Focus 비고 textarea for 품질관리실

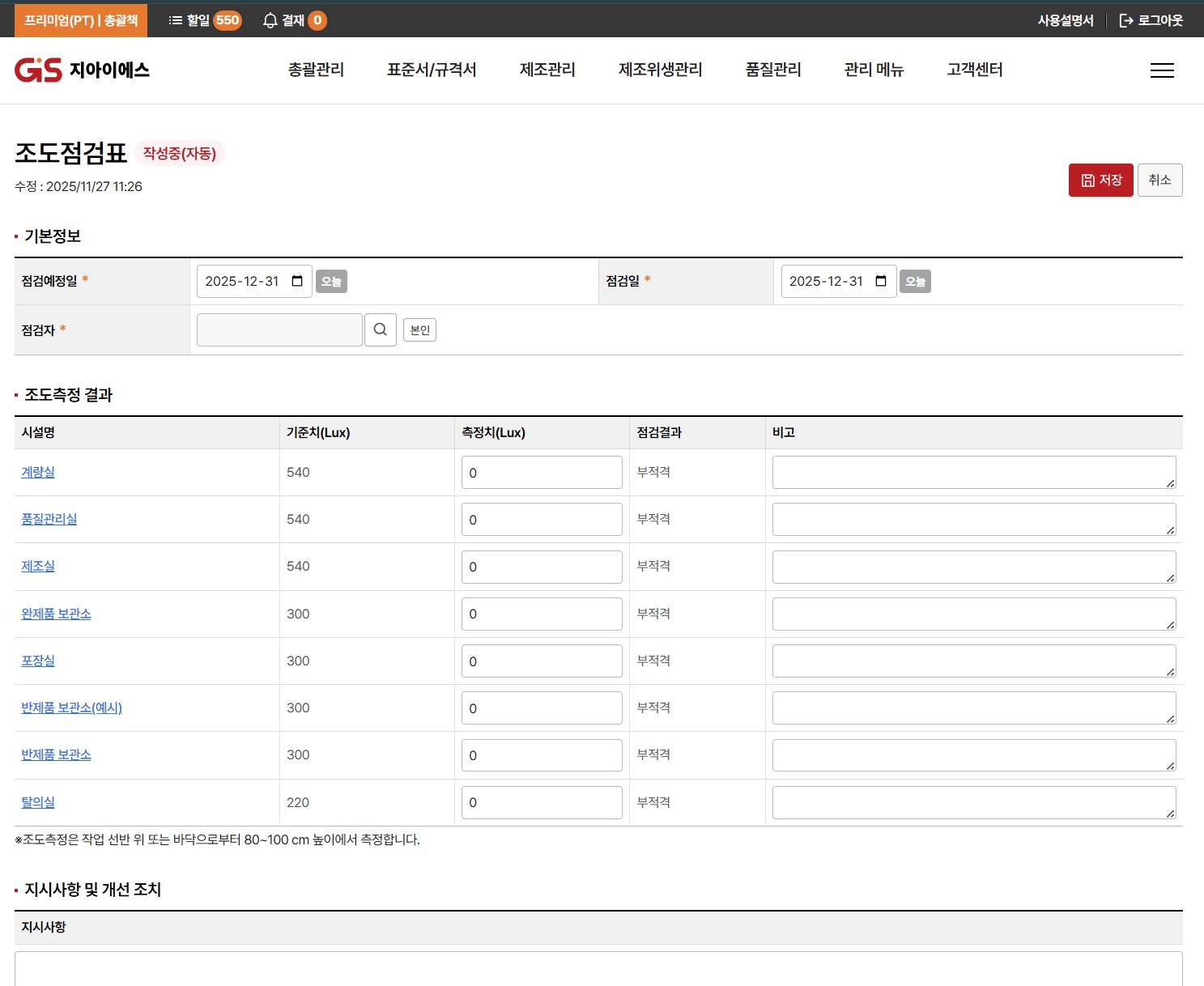click(x=974, y=520)
